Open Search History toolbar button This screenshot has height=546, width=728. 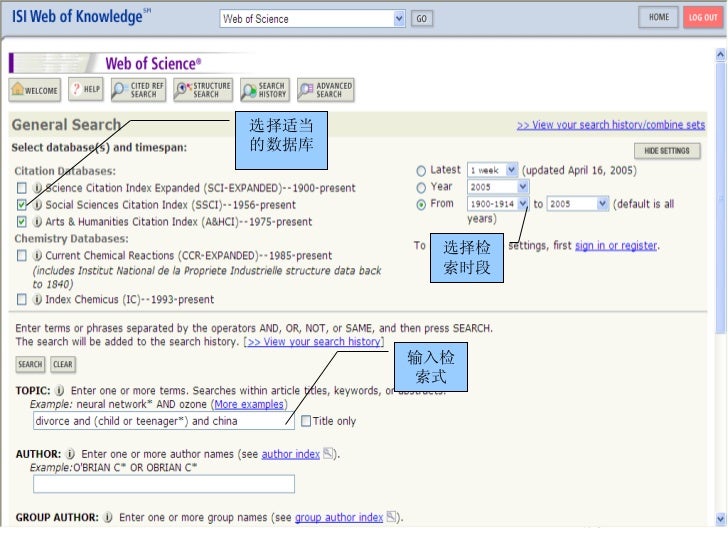(265, 90)
